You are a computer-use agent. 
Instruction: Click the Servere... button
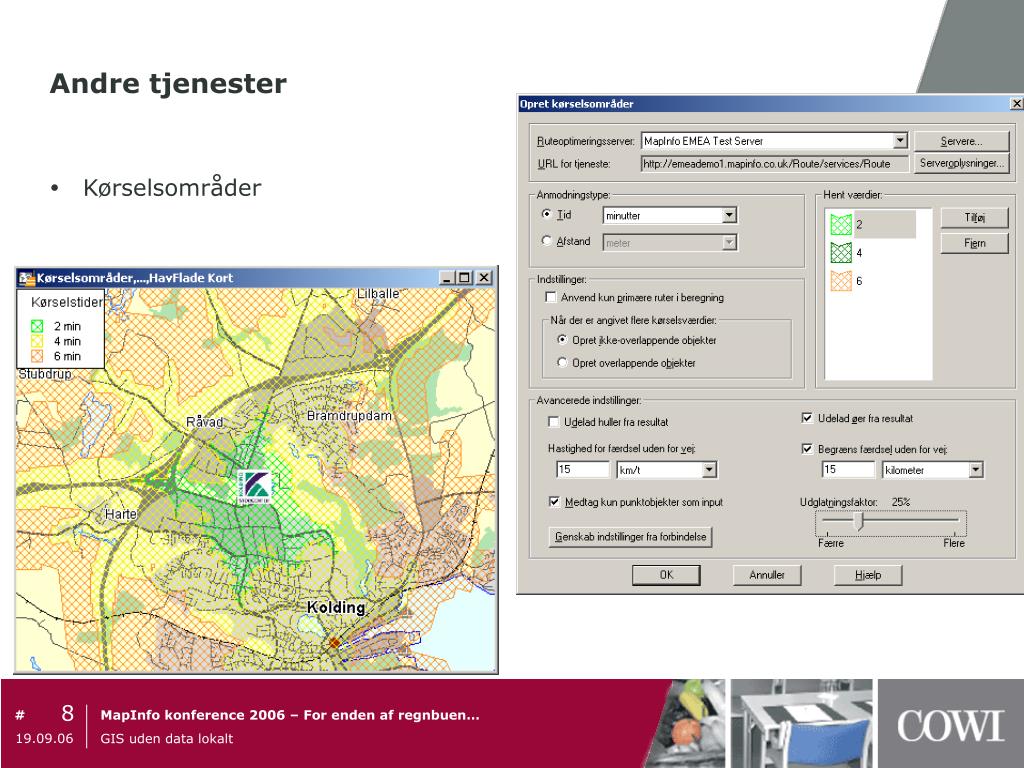[961, 141]
